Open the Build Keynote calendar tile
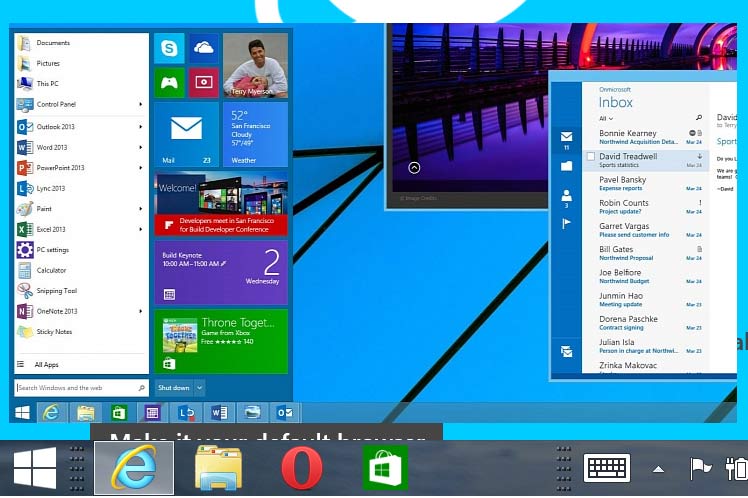 221,272
